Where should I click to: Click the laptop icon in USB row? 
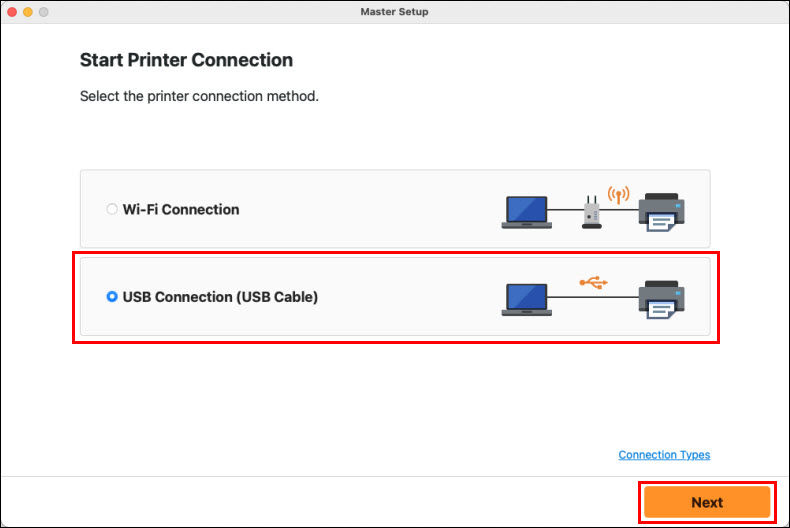526,300
